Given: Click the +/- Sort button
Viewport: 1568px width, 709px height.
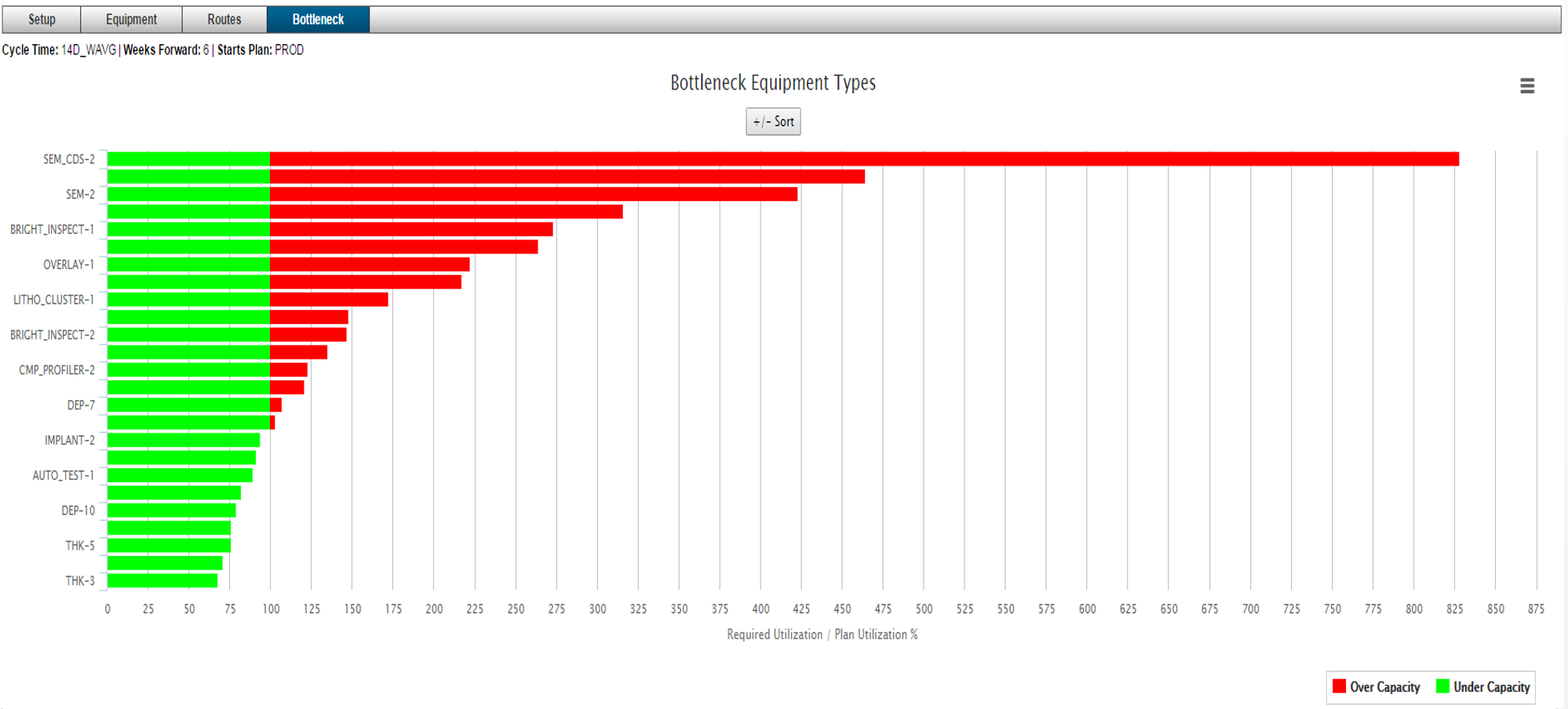Looking at the screenshot, I should [x=773, y=122].
